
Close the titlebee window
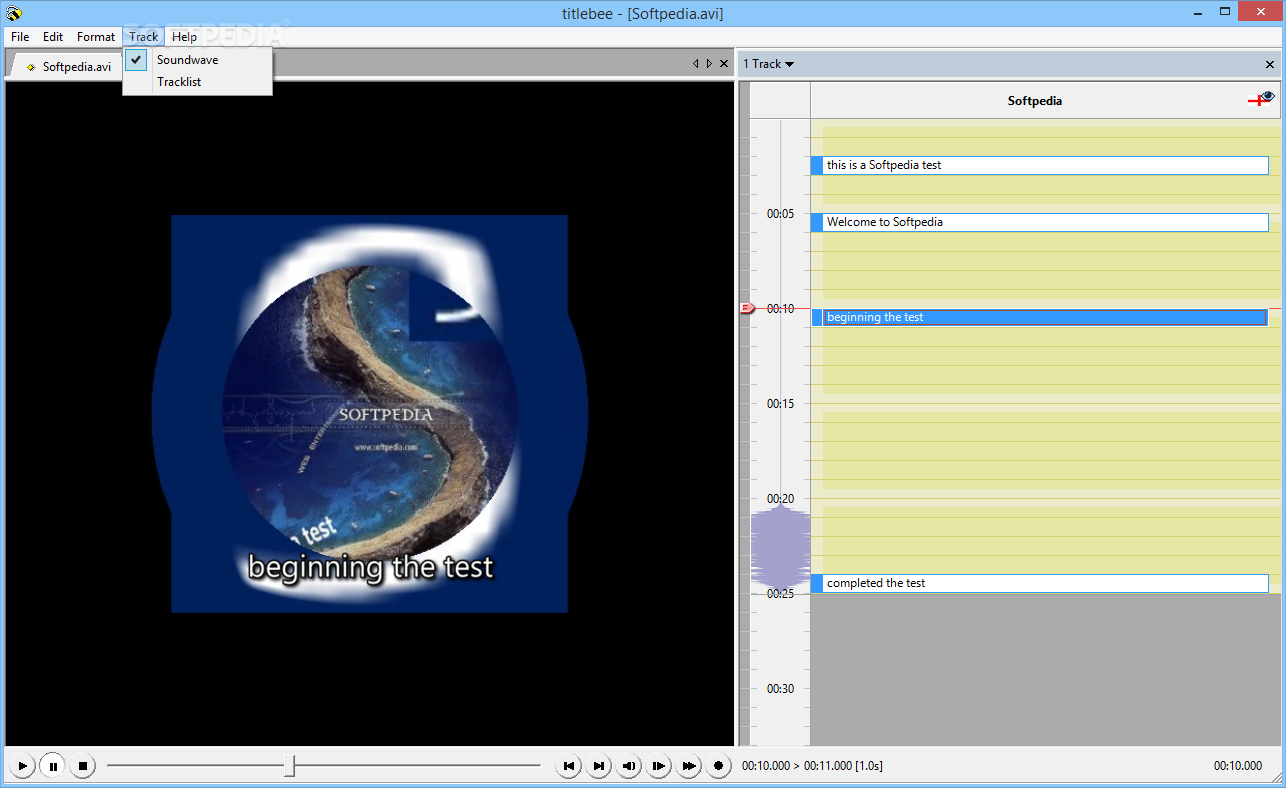[1260, 12]
